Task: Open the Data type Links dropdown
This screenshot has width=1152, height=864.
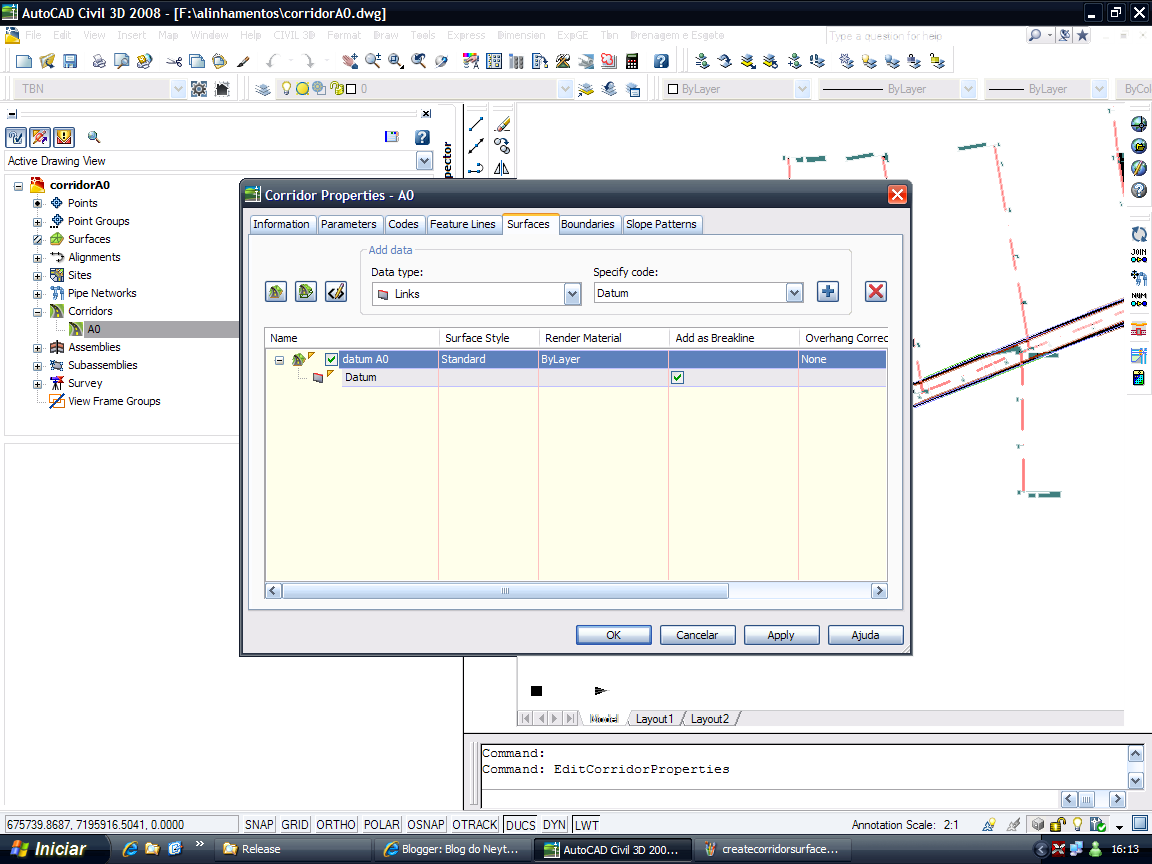Action: pyautogui.click(x=572, y=294)
